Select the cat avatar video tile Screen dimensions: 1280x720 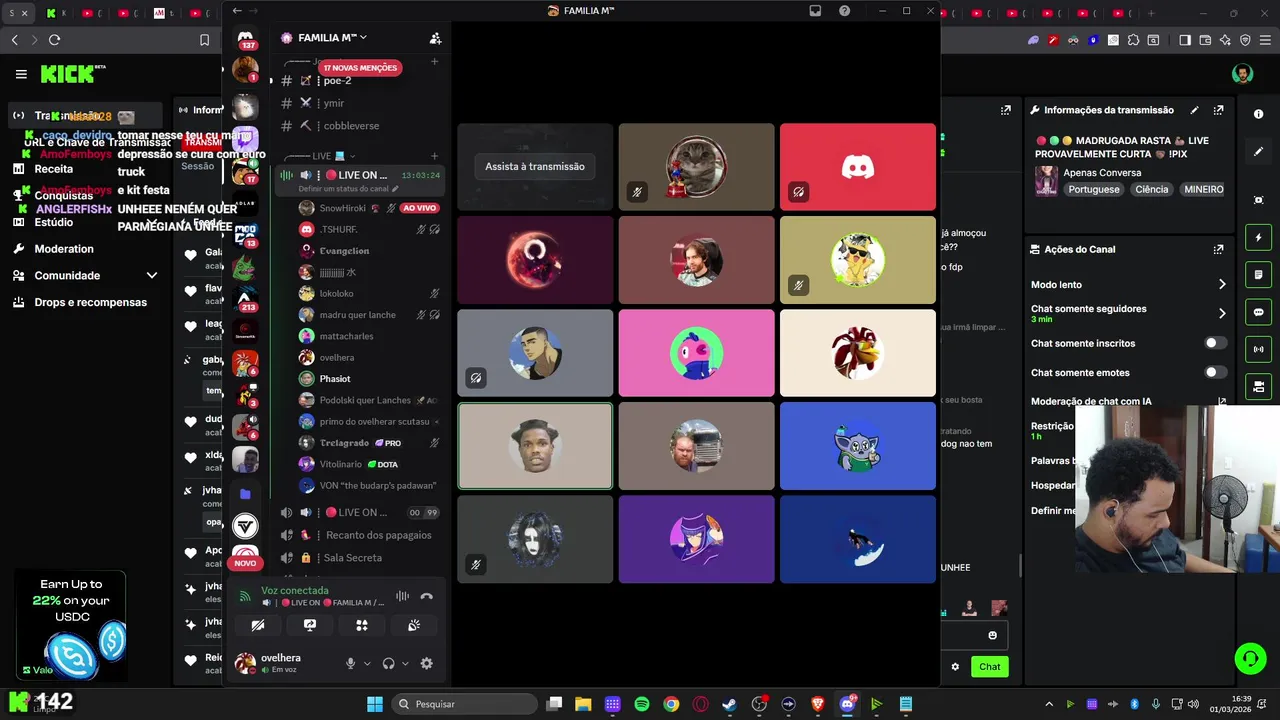click(696, 167)
